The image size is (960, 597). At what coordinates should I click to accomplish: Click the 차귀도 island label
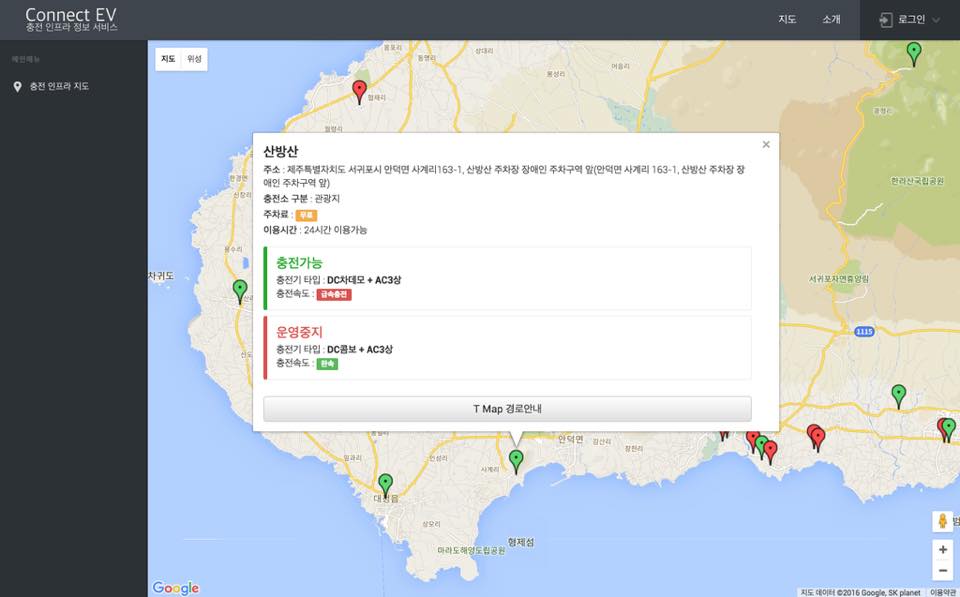tap(161, 276)
